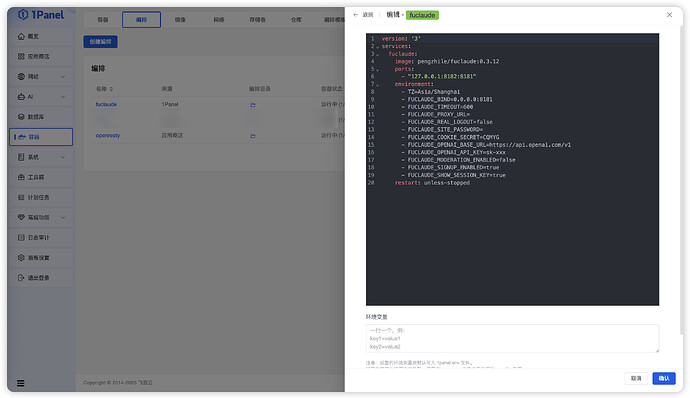Open the folder icon in fuclaude row

(253, 105)
